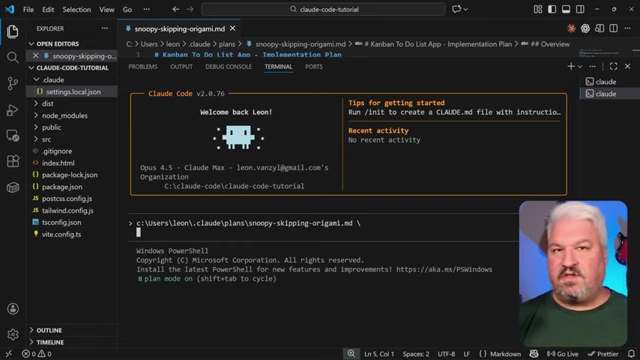
Task: Open the cube-shaped activity bar view
Action: point(13,187)
